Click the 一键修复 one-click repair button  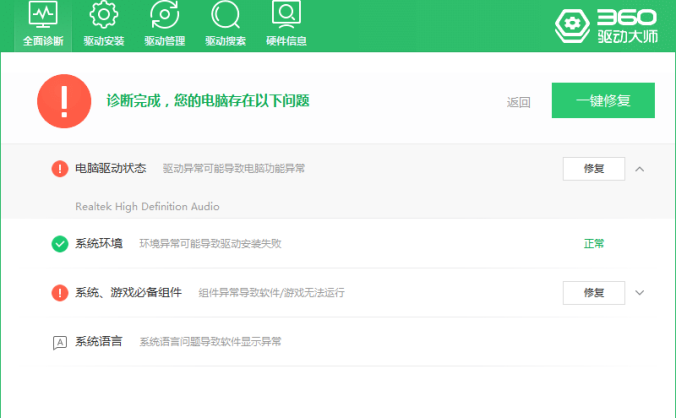603,100
